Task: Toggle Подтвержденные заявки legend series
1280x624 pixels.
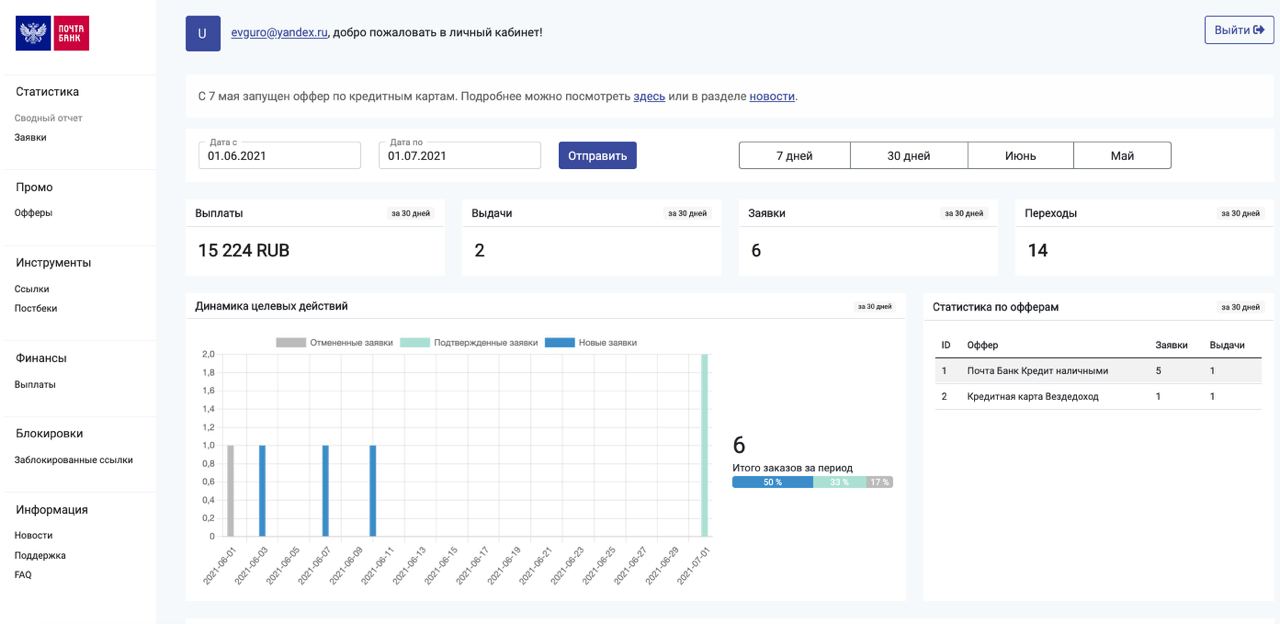Action: pyautogui.click(x=469, y=342)
